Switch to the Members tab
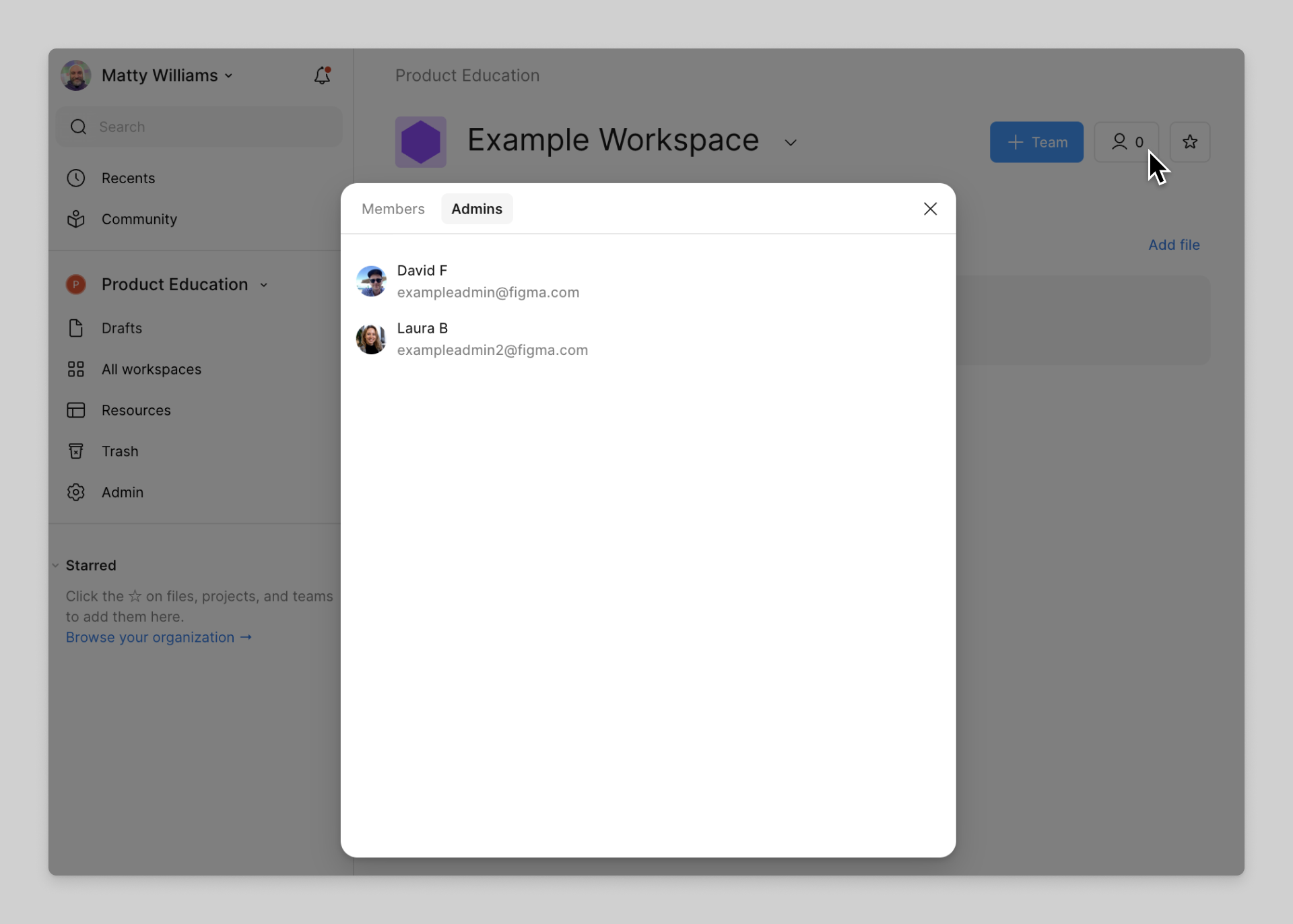The image size is (1293, 924). [x=393, y=209]
